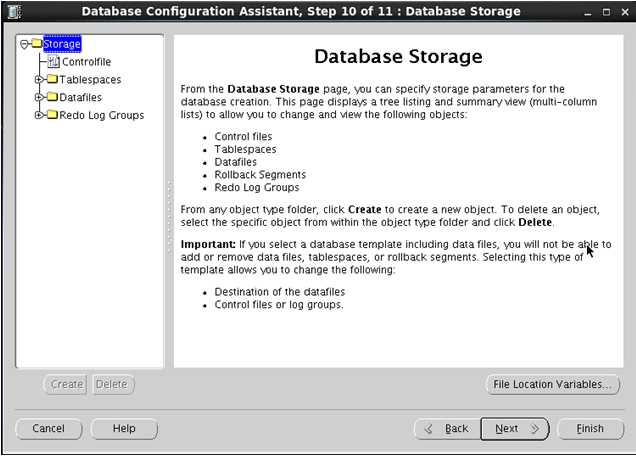Click the Finish button
Image resolution: width=636 pixels, height=457 pixels.
(x=590, y=429)
